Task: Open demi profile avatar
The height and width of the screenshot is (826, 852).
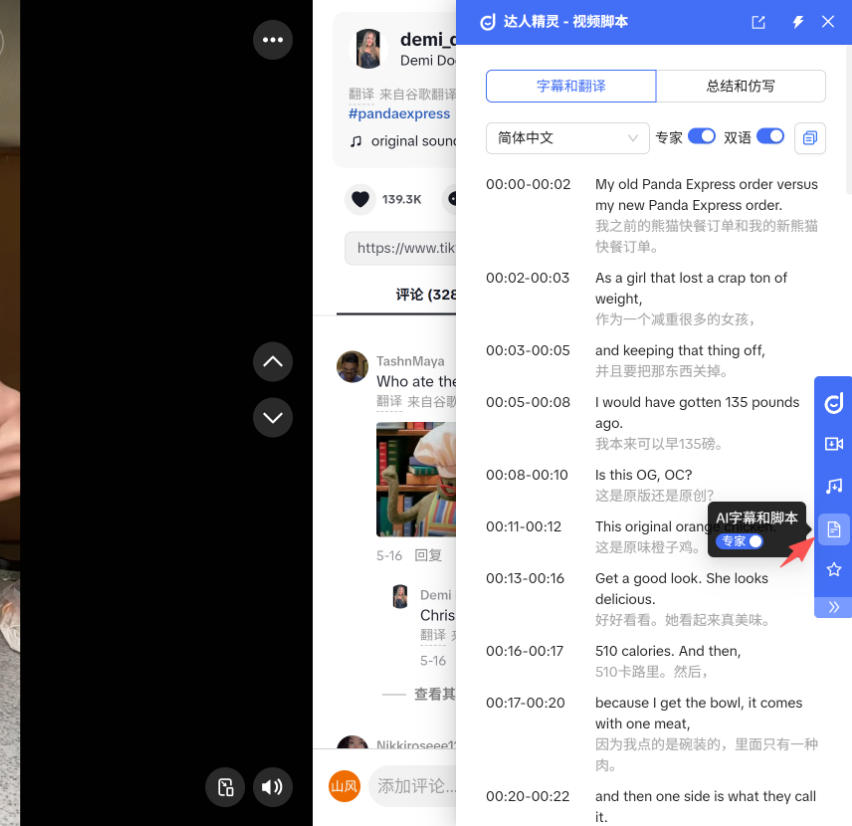Action: point(368,48)
